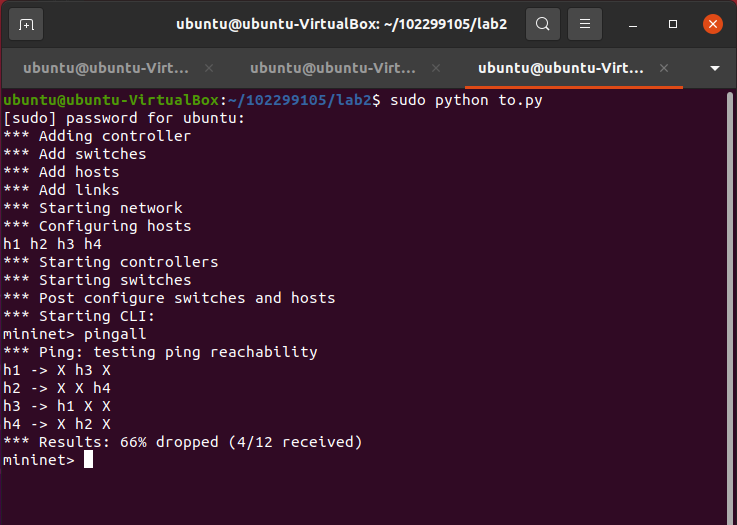The image size is (737, 525).
Task: Close the terminal window
Action: point(712,24)
